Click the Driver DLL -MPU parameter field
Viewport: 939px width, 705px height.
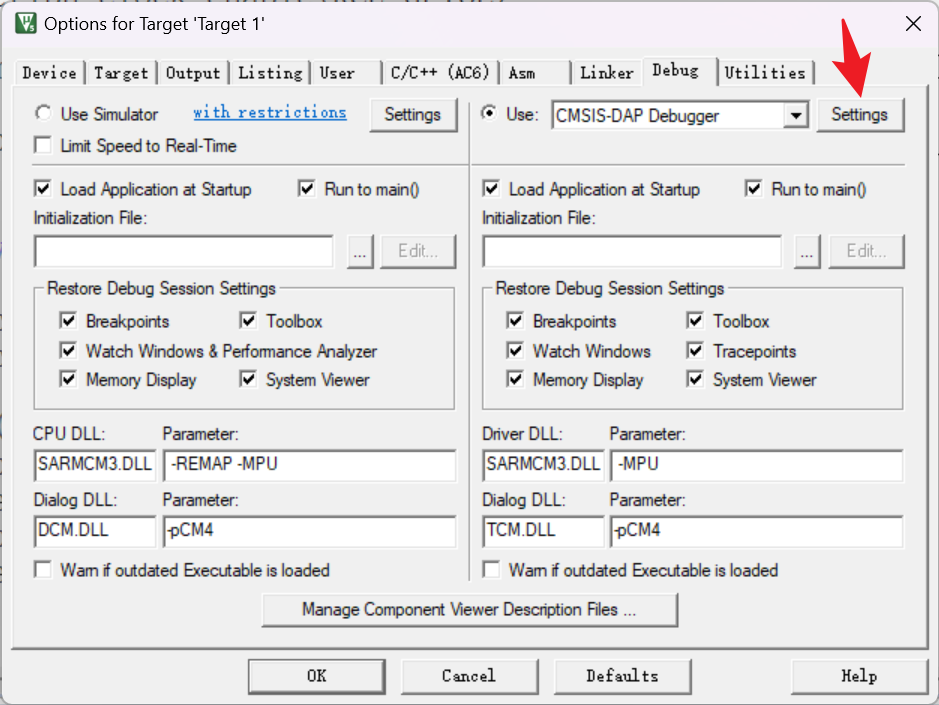[x=757, y=465]
